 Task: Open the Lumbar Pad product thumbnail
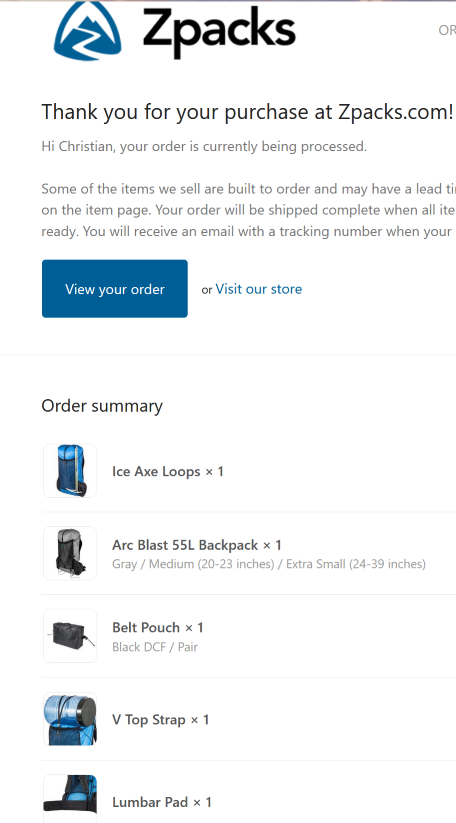(x=70, y=800)
